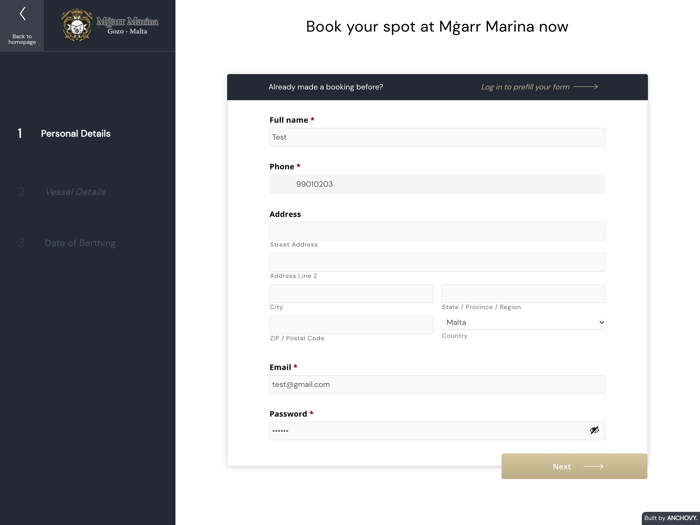
Task: Focus the Email input field
Action: tap(437, 384)
